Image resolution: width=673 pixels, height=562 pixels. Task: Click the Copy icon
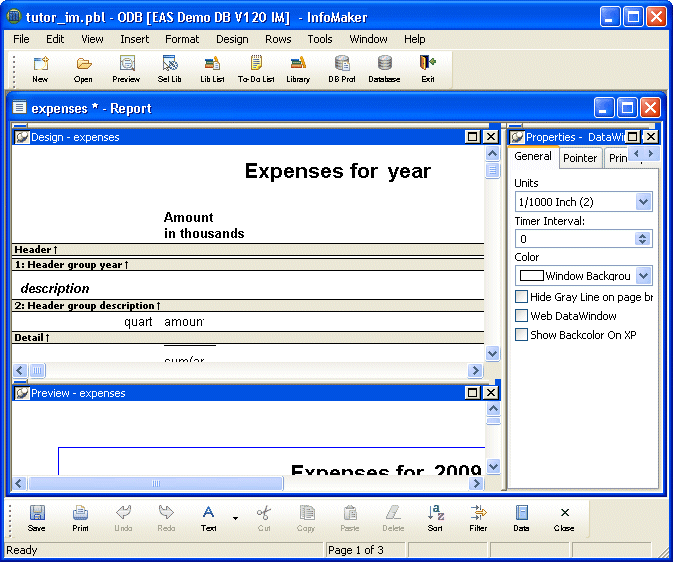[306, 518]
